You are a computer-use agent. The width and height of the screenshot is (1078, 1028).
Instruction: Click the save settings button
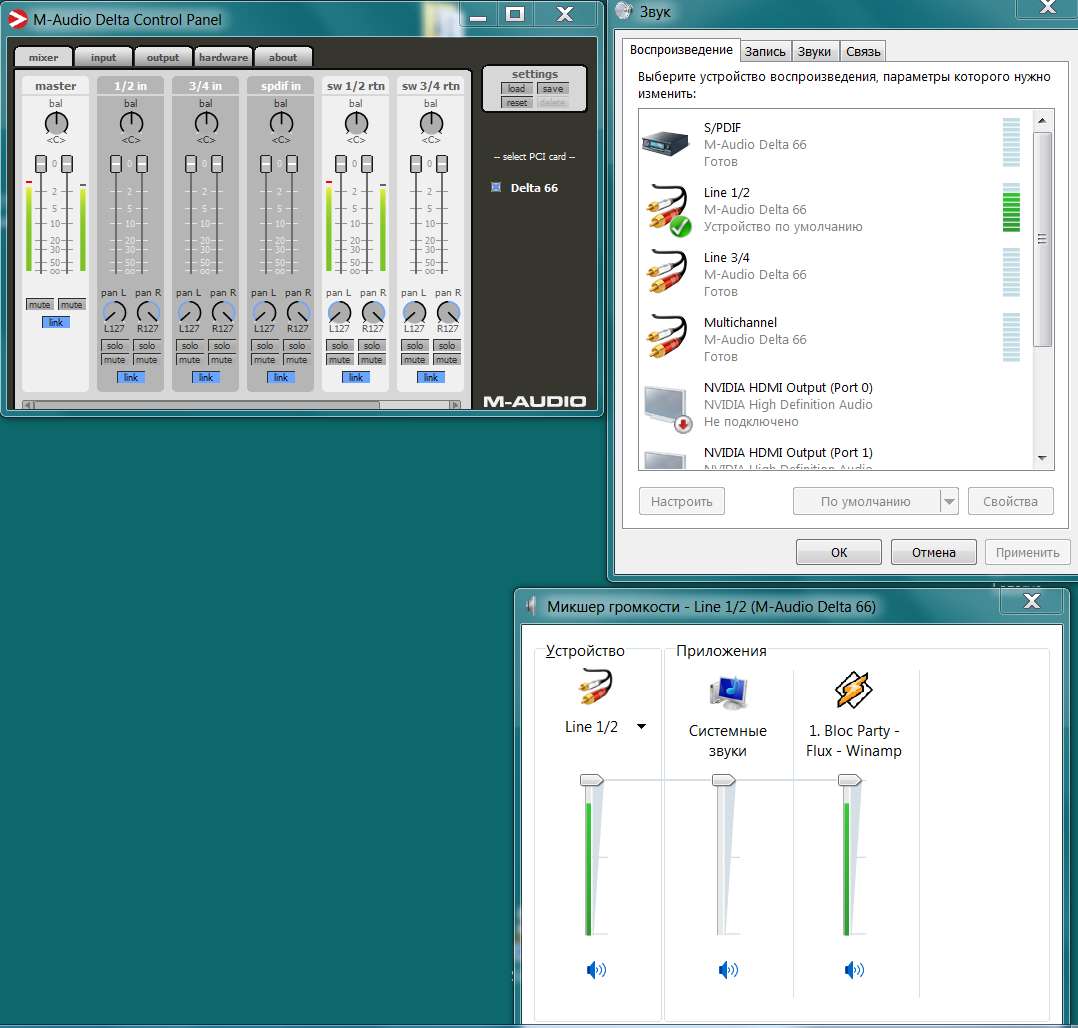pyautogui.click(x=553, y=89)
